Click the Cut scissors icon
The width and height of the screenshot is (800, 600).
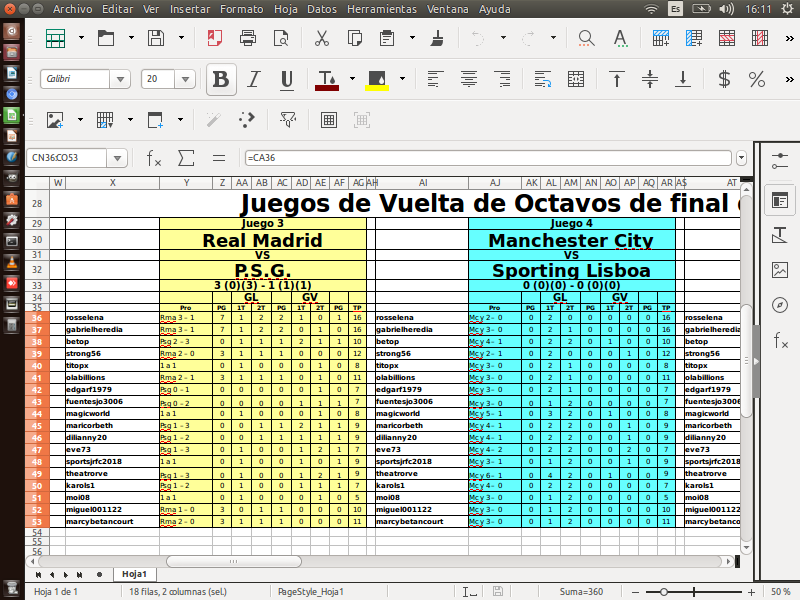pos(322,38)
